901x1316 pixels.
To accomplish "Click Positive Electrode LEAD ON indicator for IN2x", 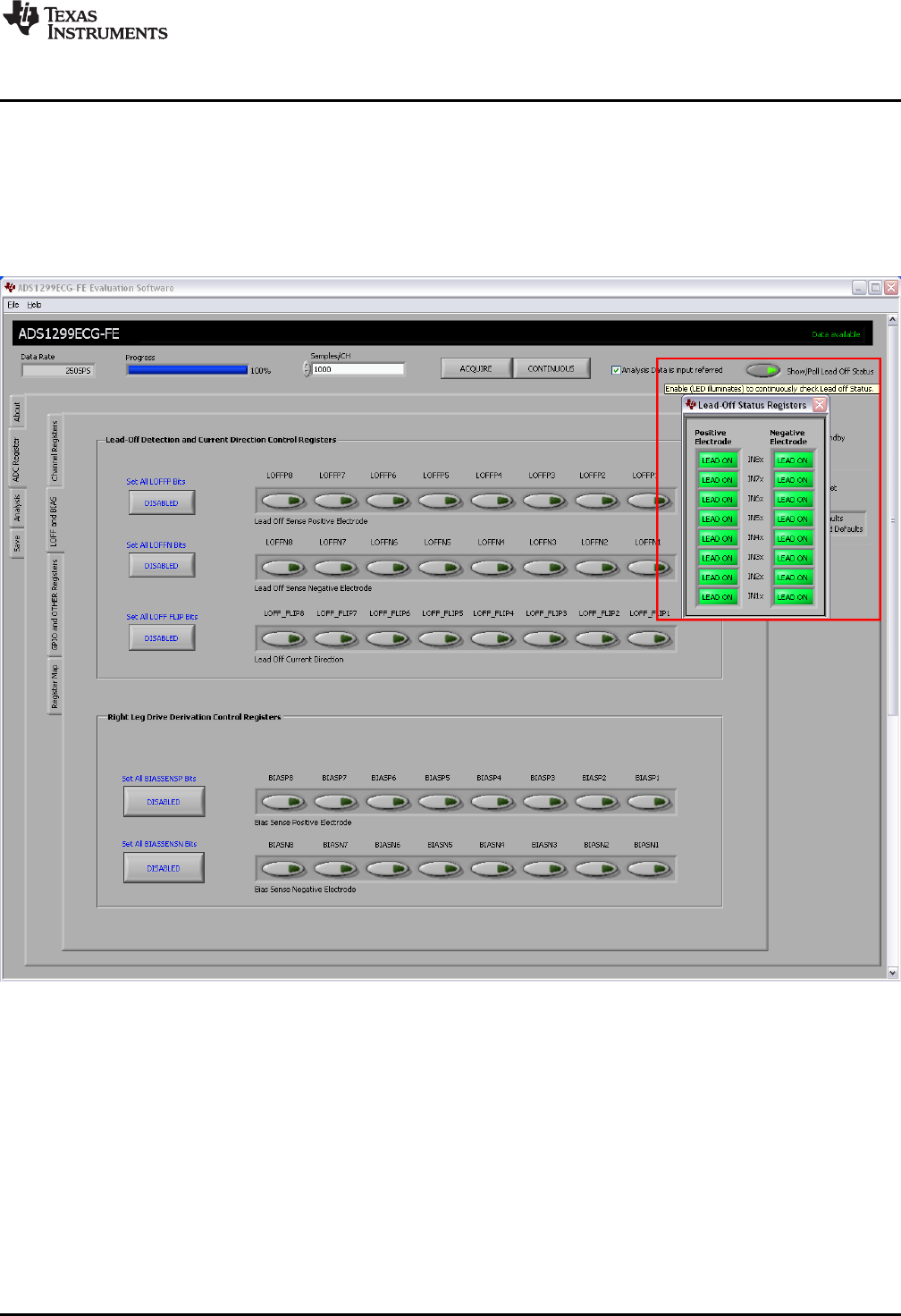I will (717, 578).
